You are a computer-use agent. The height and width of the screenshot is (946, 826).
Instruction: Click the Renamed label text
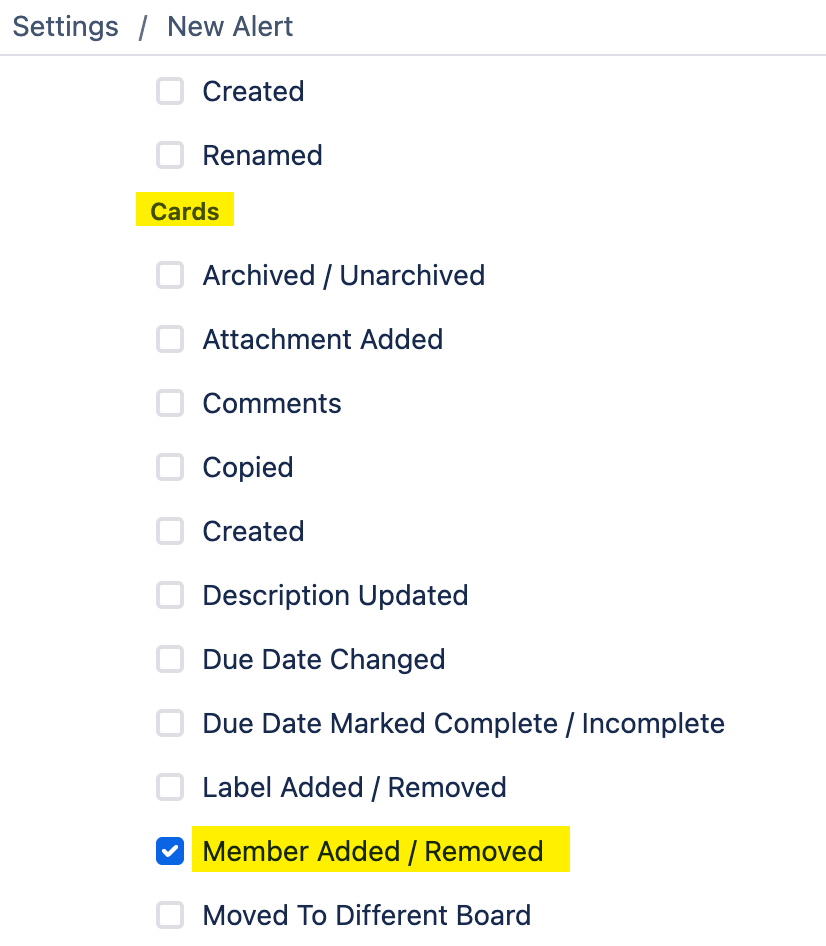(x=262, y=155)
